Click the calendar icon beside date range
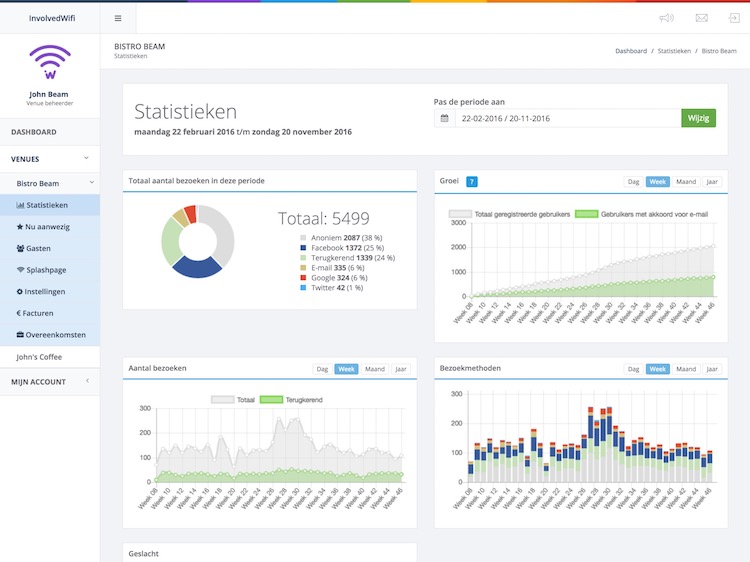Viewport: 750px width, 562px height. 444,118
